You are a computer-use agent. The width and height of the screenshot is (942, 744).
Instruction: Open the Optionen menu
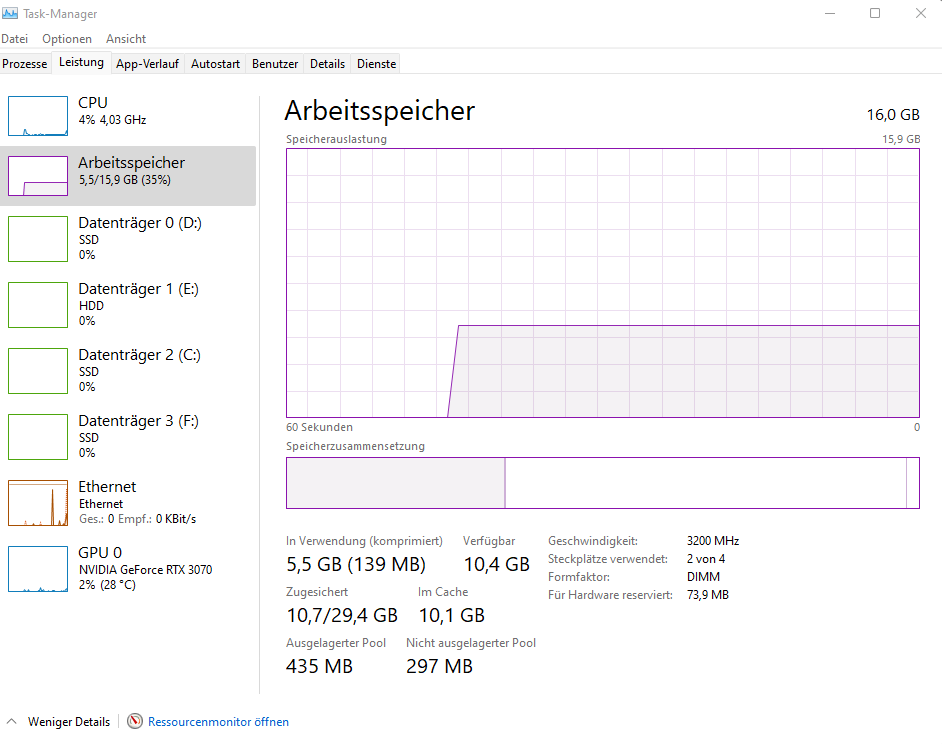point(66,38)
